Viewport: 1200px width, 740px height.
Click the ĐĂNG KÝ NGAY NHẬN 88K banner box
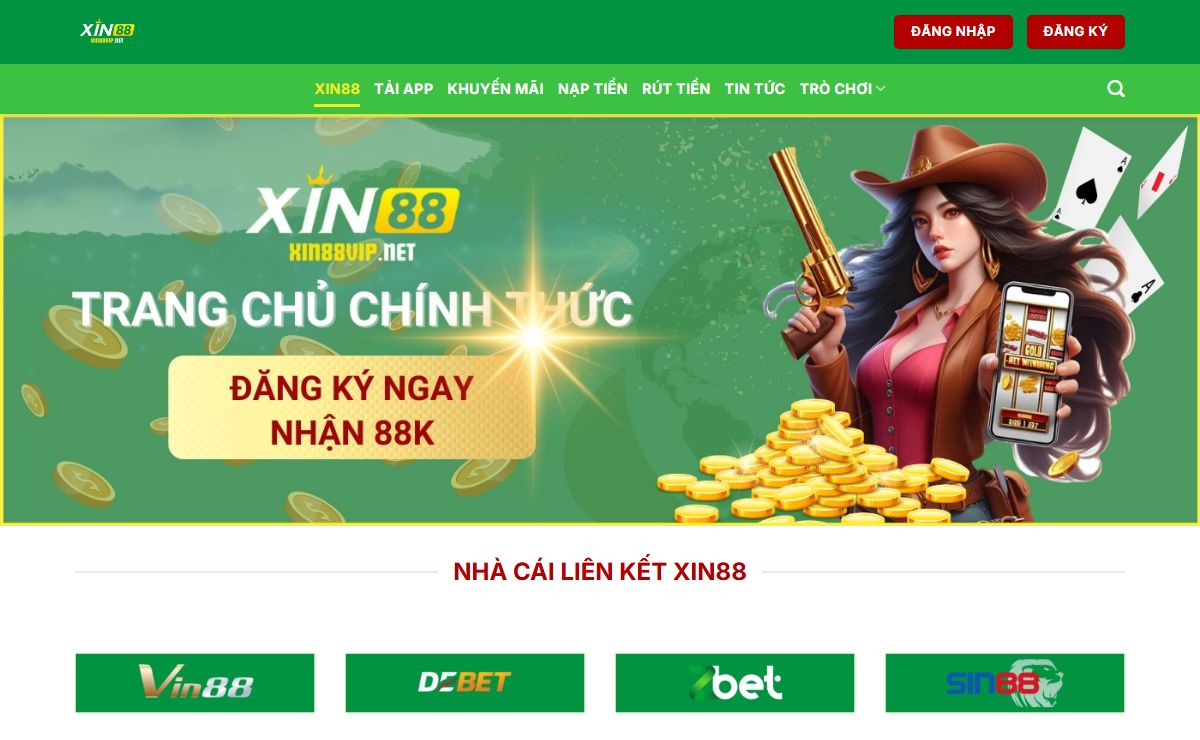point(352,408)
